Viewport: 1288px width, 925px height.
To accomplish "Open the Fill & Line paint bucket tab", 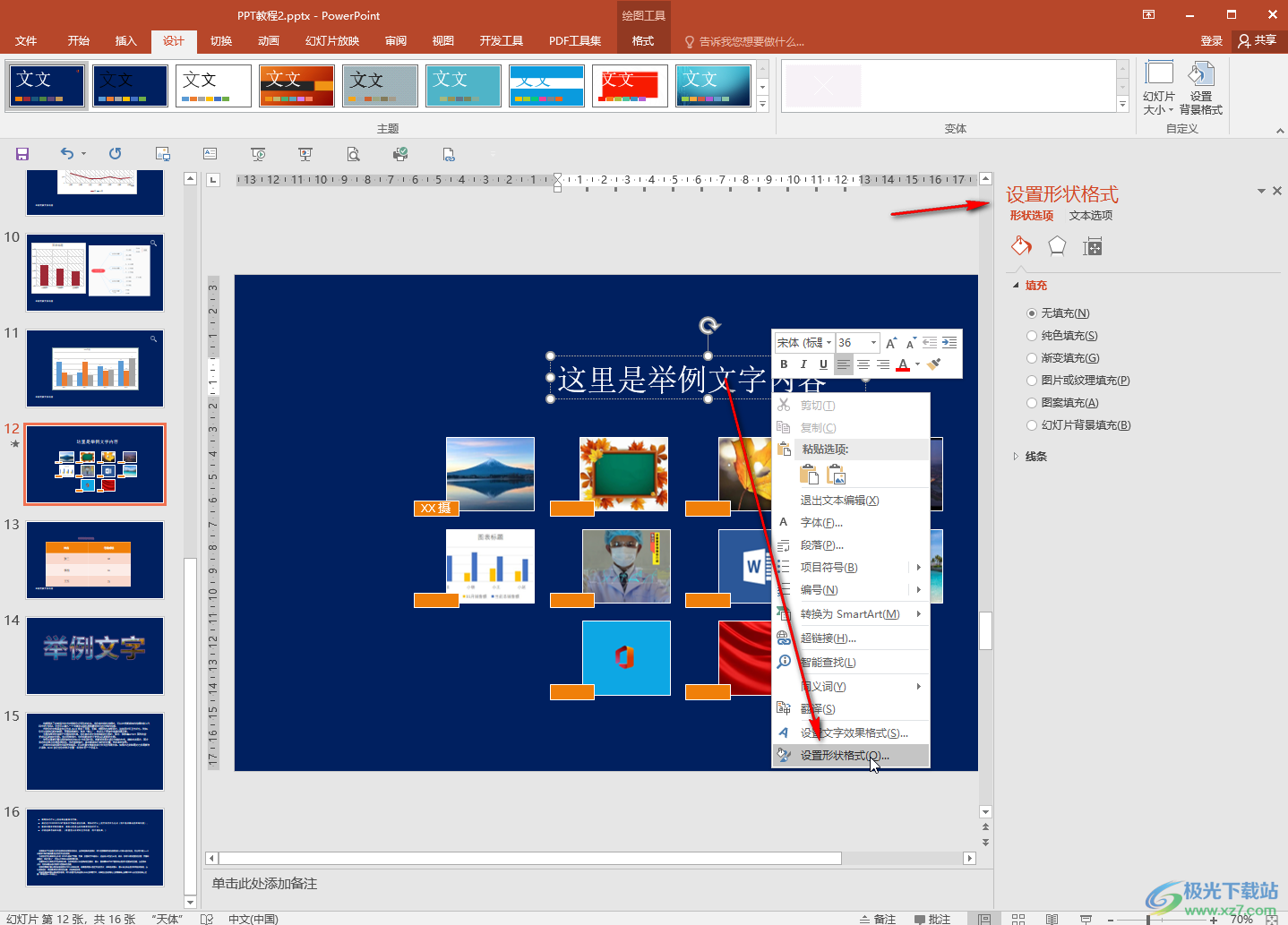I will tap(1021, 246).
